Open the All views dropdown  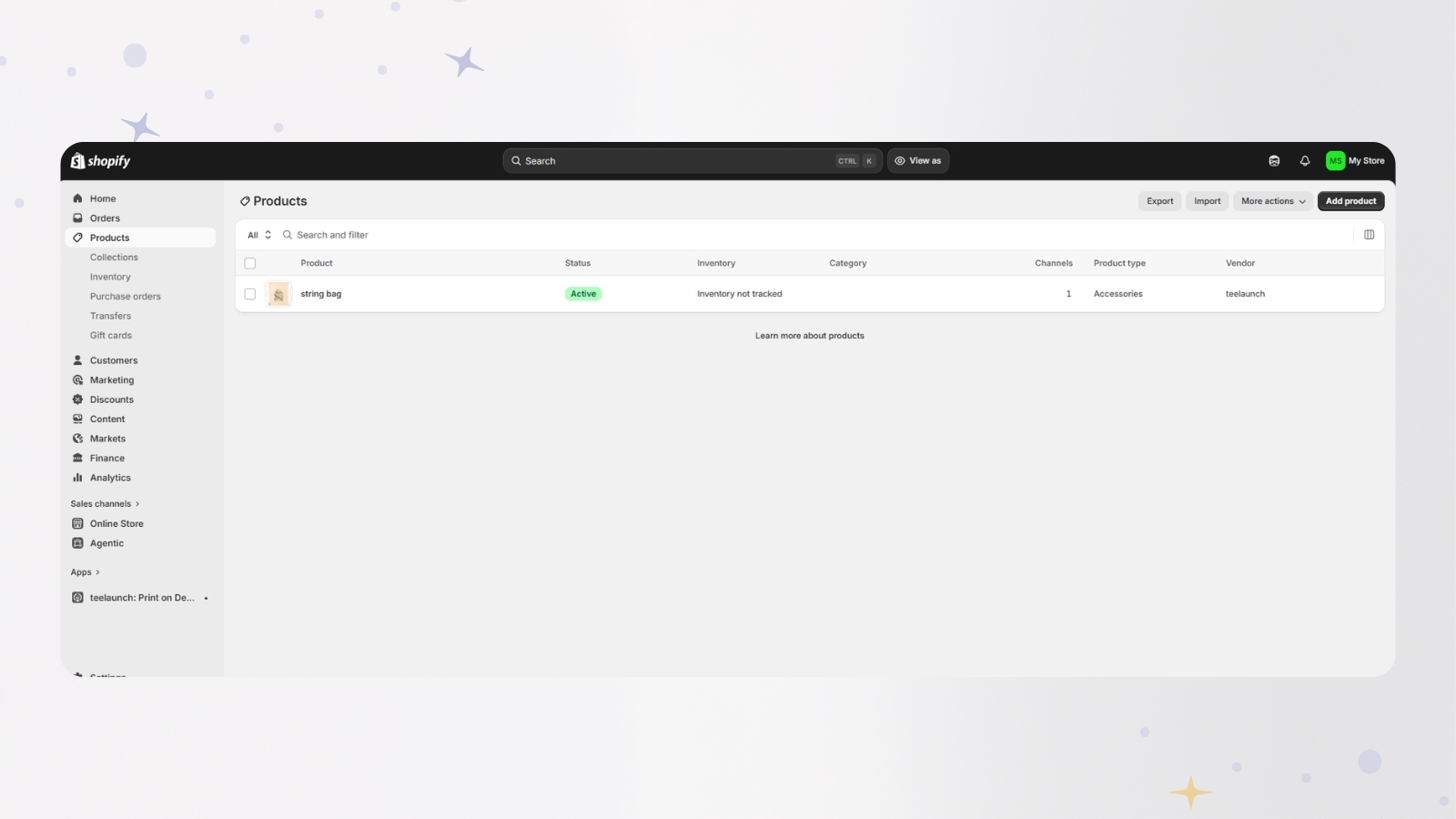click(259, 235)
